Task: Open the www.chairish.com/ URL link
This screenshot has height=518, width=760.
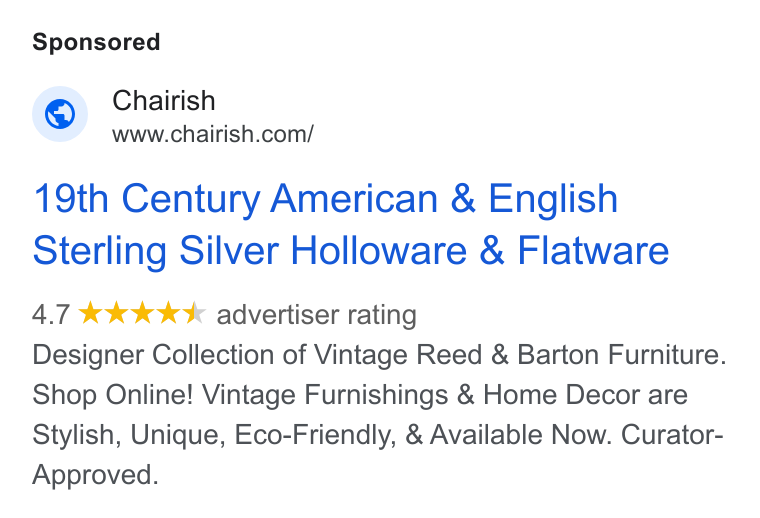Action: pyautogui.click(x=213, y=134)
